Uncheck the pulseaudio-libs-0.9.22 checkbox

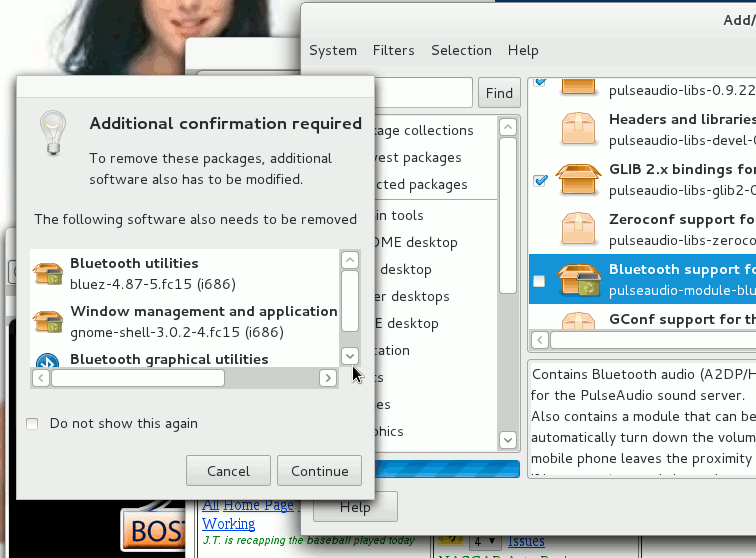coord(540,82)
